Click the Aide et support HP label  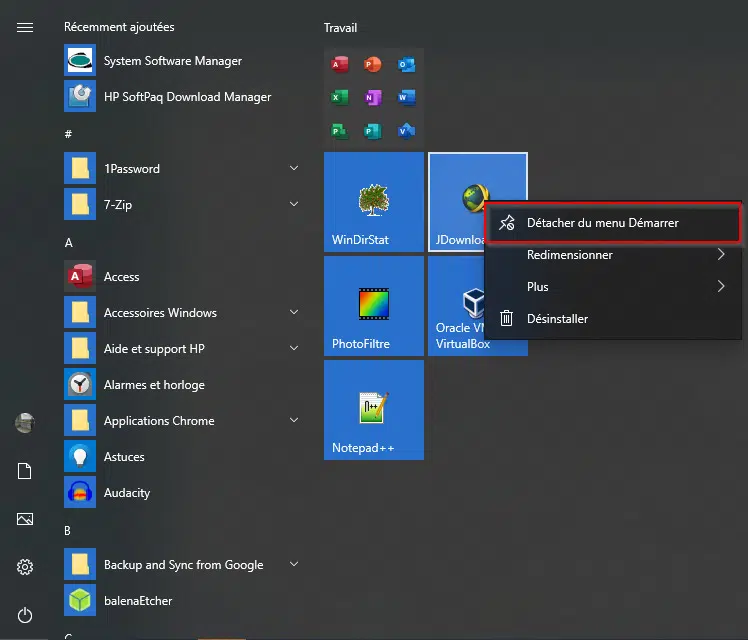pos(154,349)
